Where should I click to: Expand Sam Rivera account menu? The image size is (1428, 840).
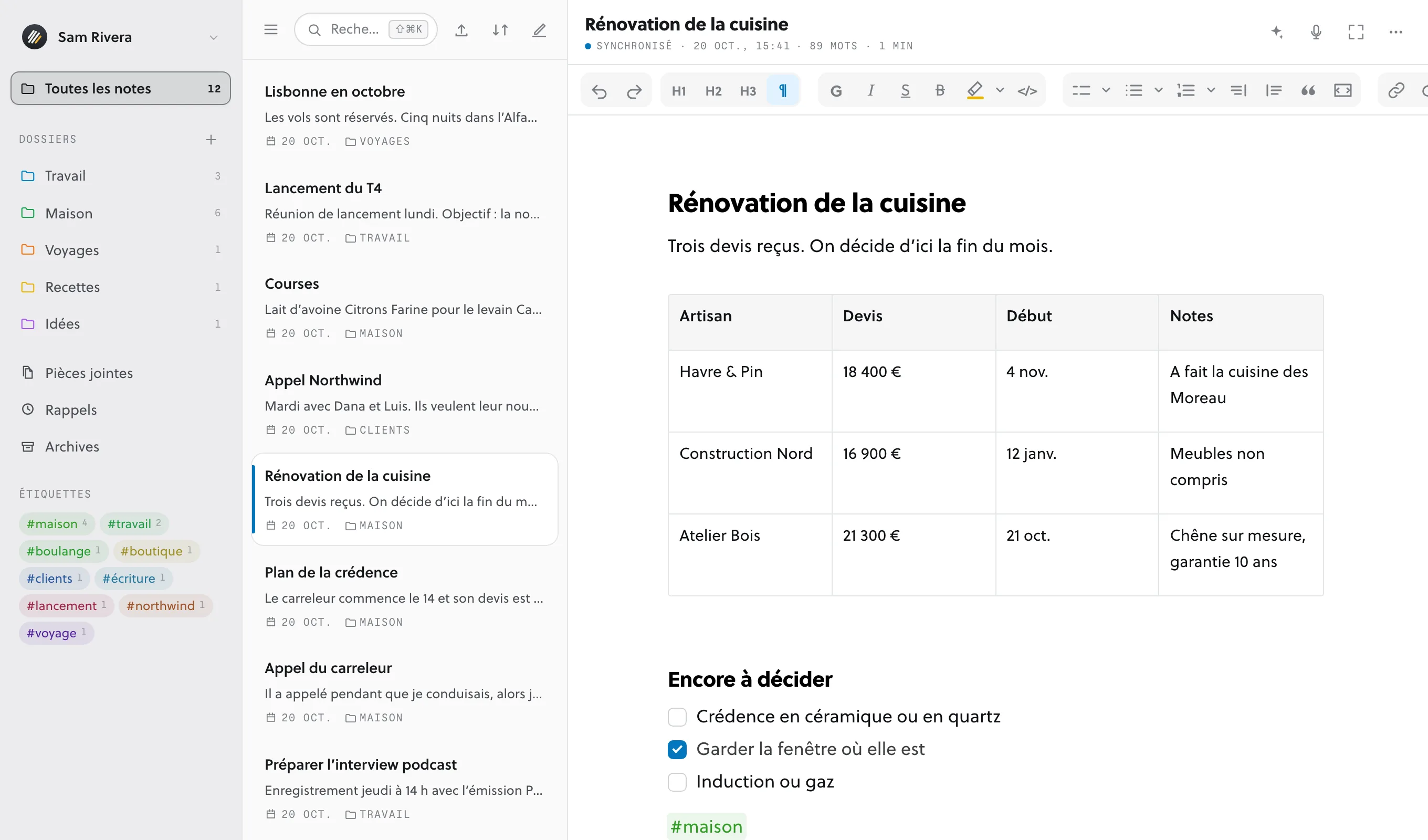tap(214, 37)
